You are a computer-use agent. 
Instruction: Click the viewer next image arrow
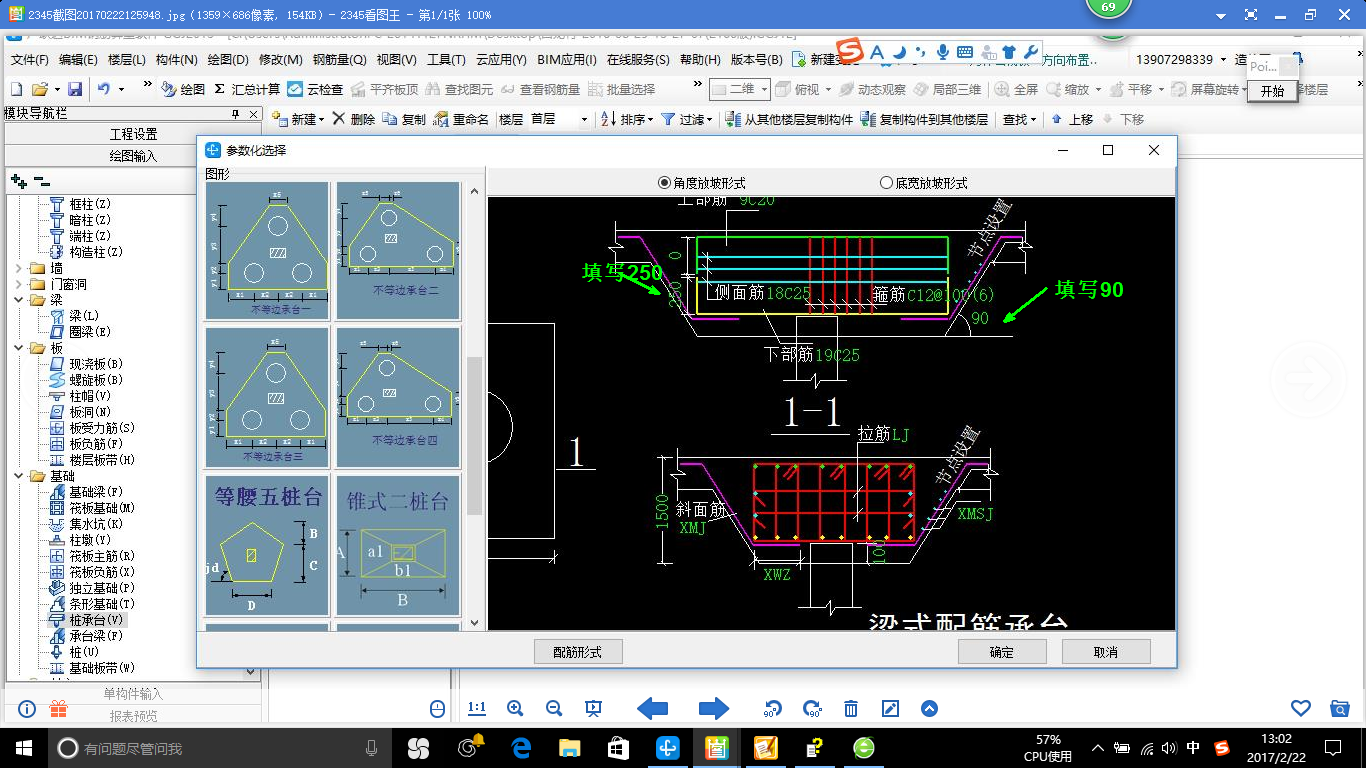click(x=714, y=709)
